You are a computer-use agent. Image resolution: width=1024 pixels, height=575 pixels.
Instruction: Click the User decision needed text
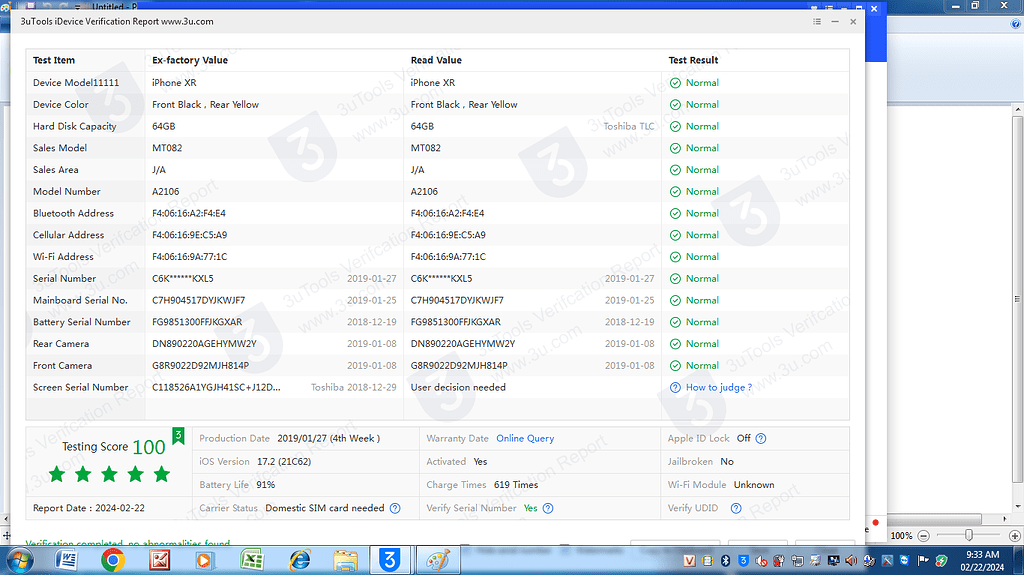tap(458, 387)
